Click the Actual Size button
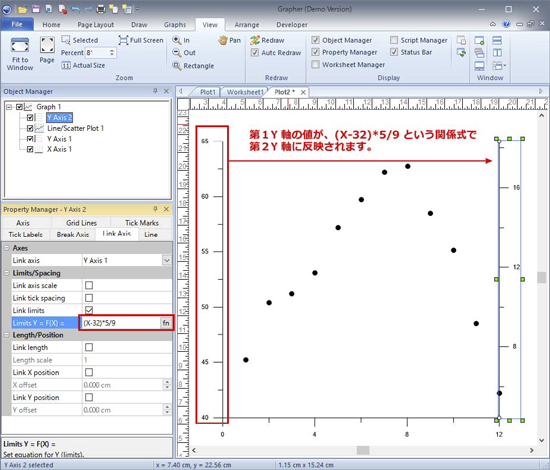550x470 pixels. pos(83,65)
